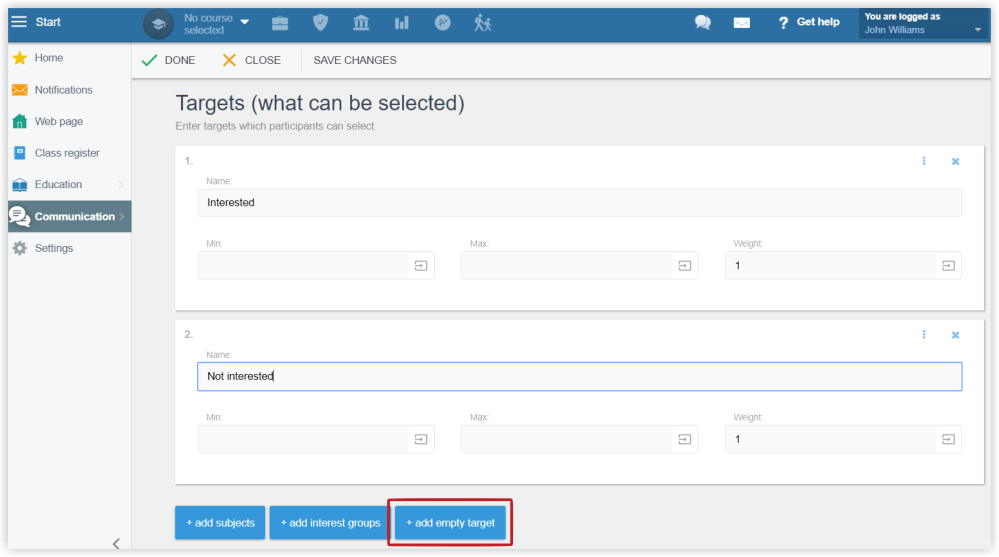Click the walking figures icon
The image size is (999, 557).
(x=482, y=24)
